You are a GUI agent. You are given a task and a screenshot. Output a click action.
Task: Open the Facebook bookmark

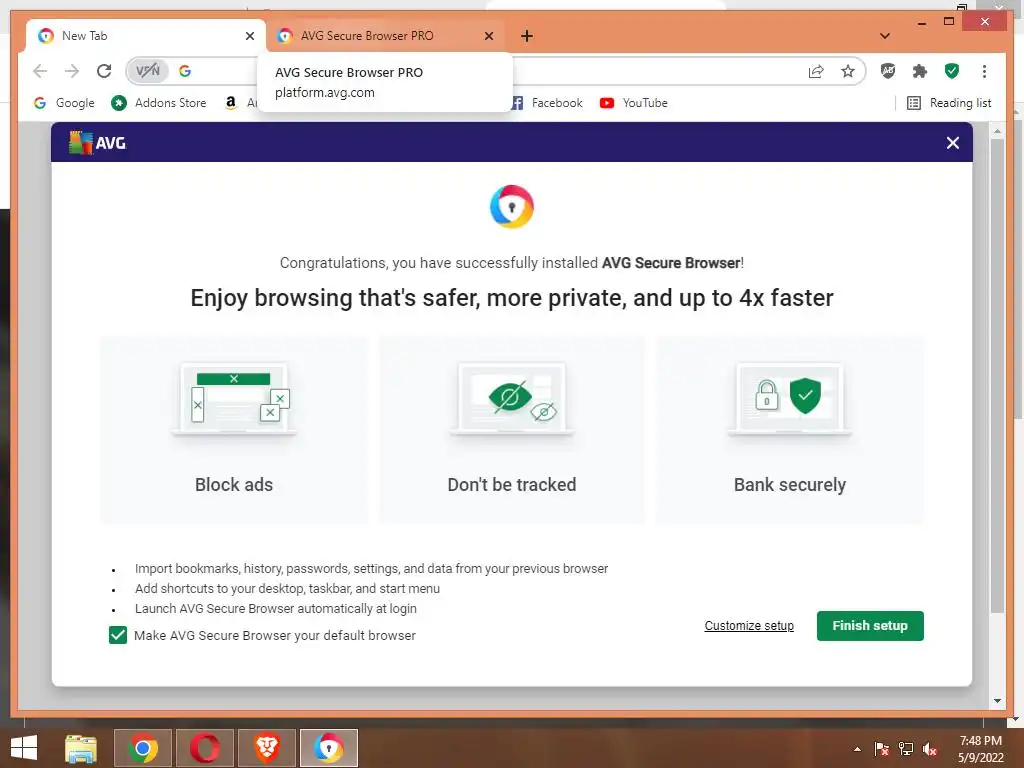548,103
